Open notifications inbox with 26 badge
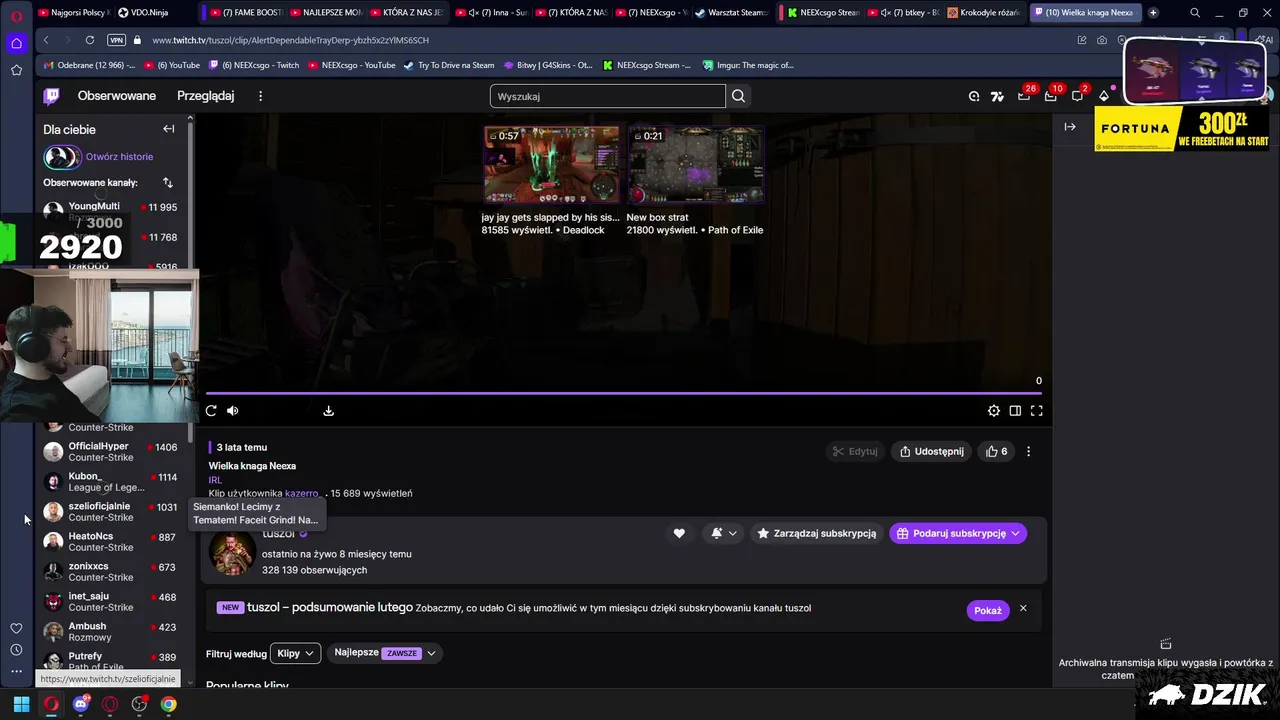 pyautogui.click(x=1024, y=96)
